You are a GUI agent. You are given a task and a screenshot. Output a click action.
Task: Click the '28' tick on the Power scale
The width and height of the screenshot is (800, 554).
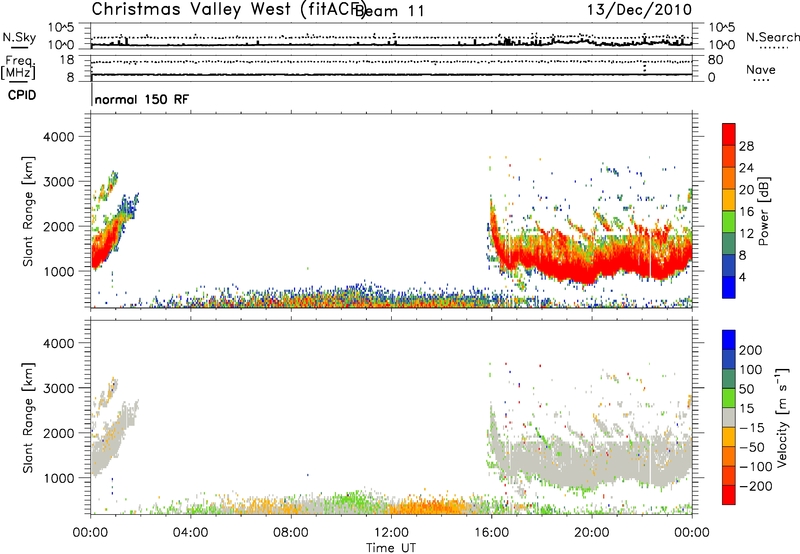pos(746,146)
